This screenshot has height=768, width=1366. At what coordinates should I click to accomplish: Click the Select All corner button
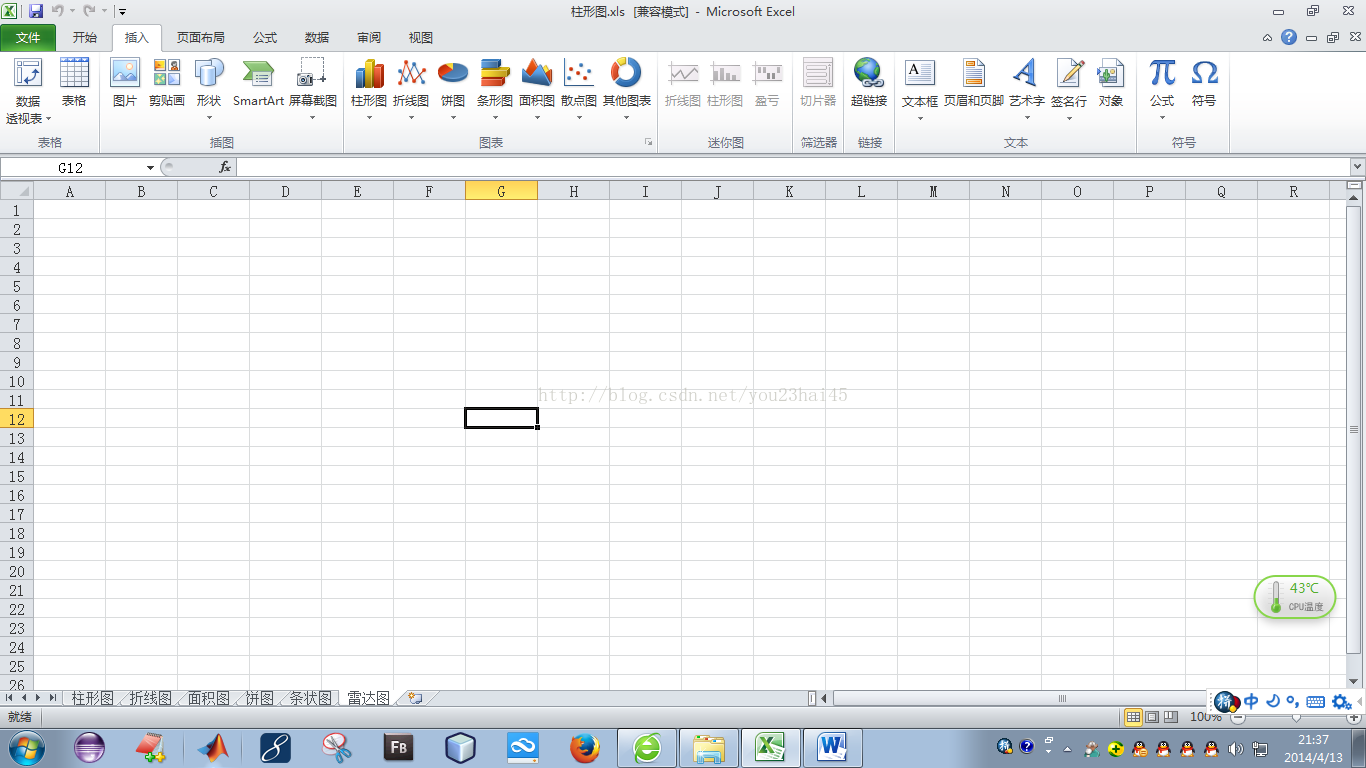tap(16, 191)
